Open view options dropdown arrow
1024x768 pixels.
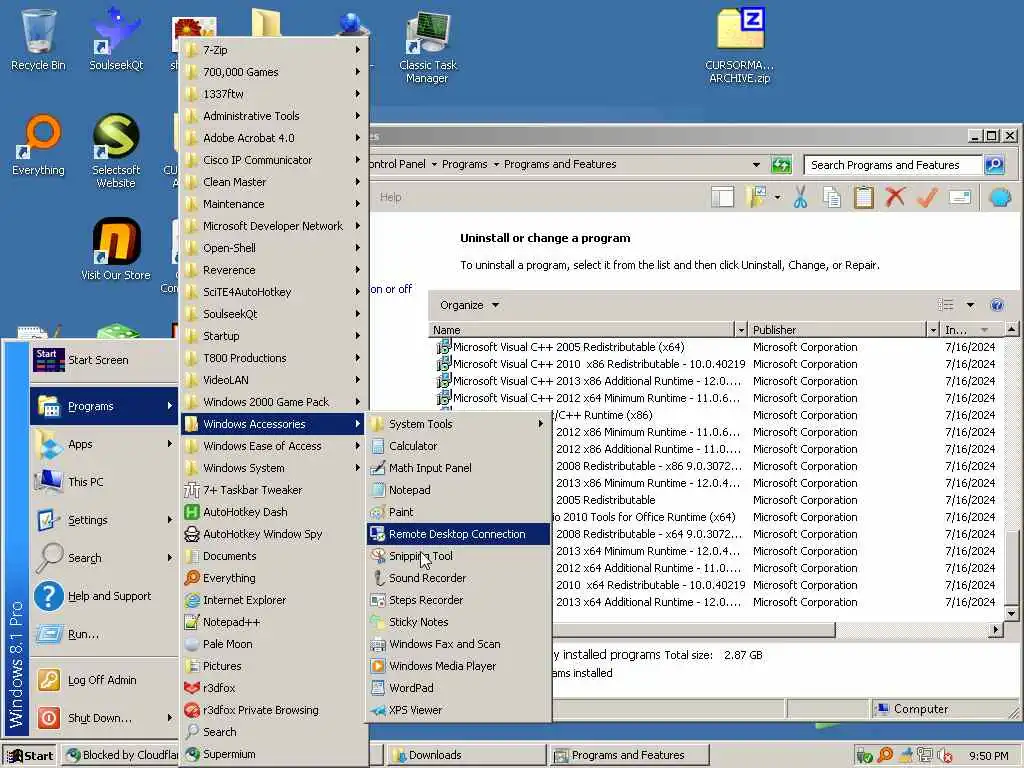point(970,305)
